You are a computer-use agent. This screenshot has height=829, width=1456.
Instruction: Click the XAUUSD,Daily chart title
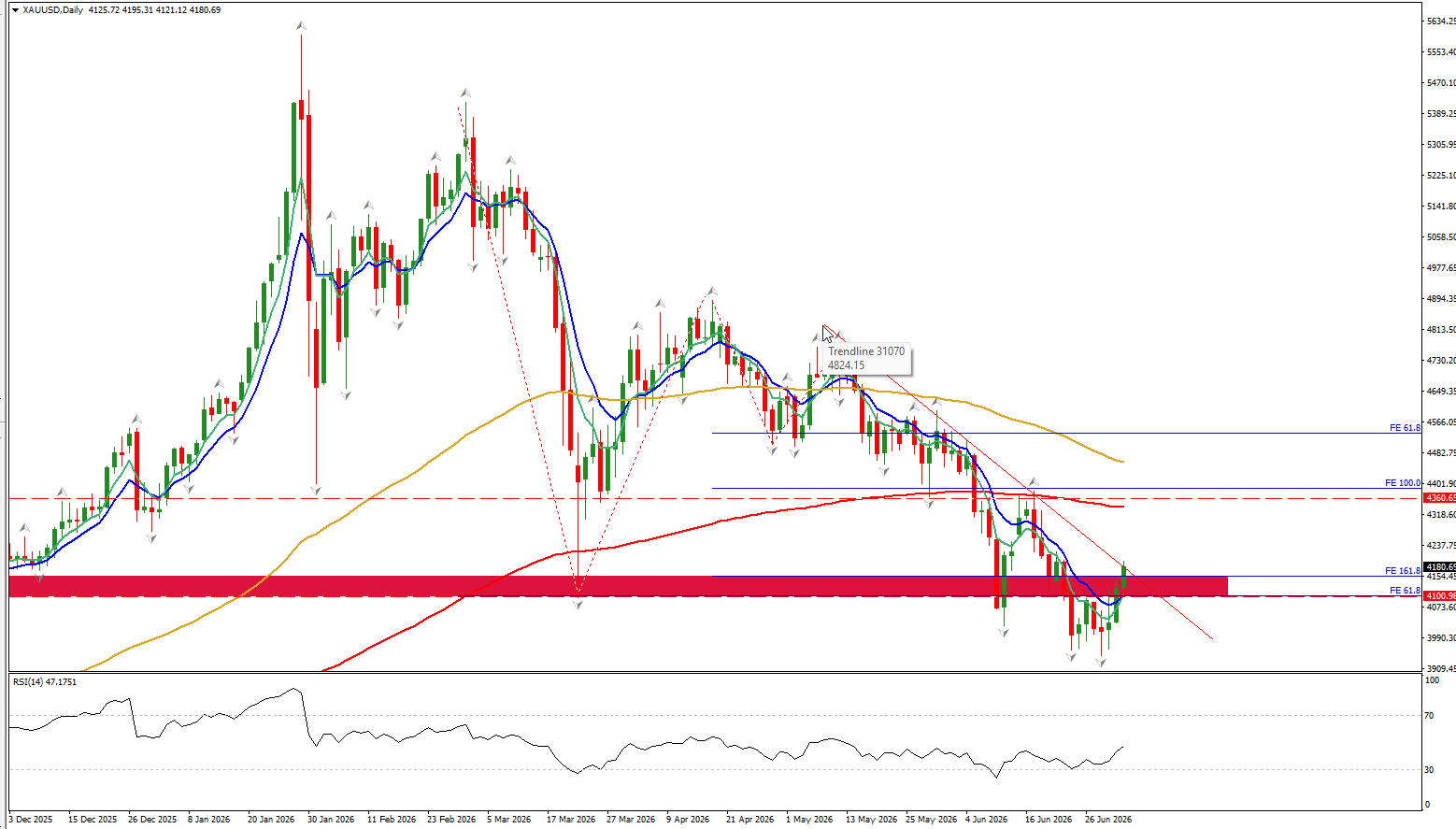pyautogui.click(x=52, y=10)
